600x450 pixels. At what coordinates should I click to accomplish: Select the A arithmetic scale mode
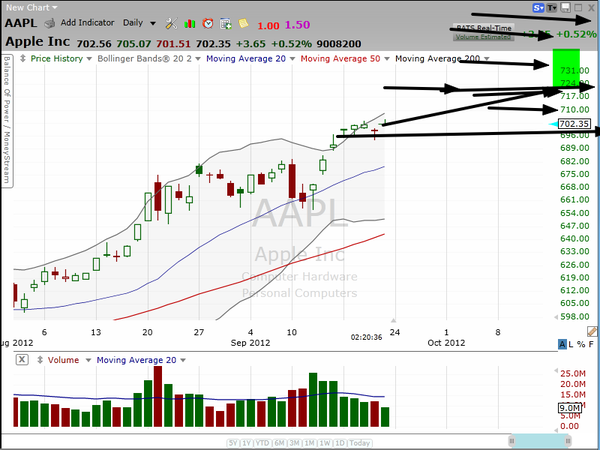tap(562, 344)
